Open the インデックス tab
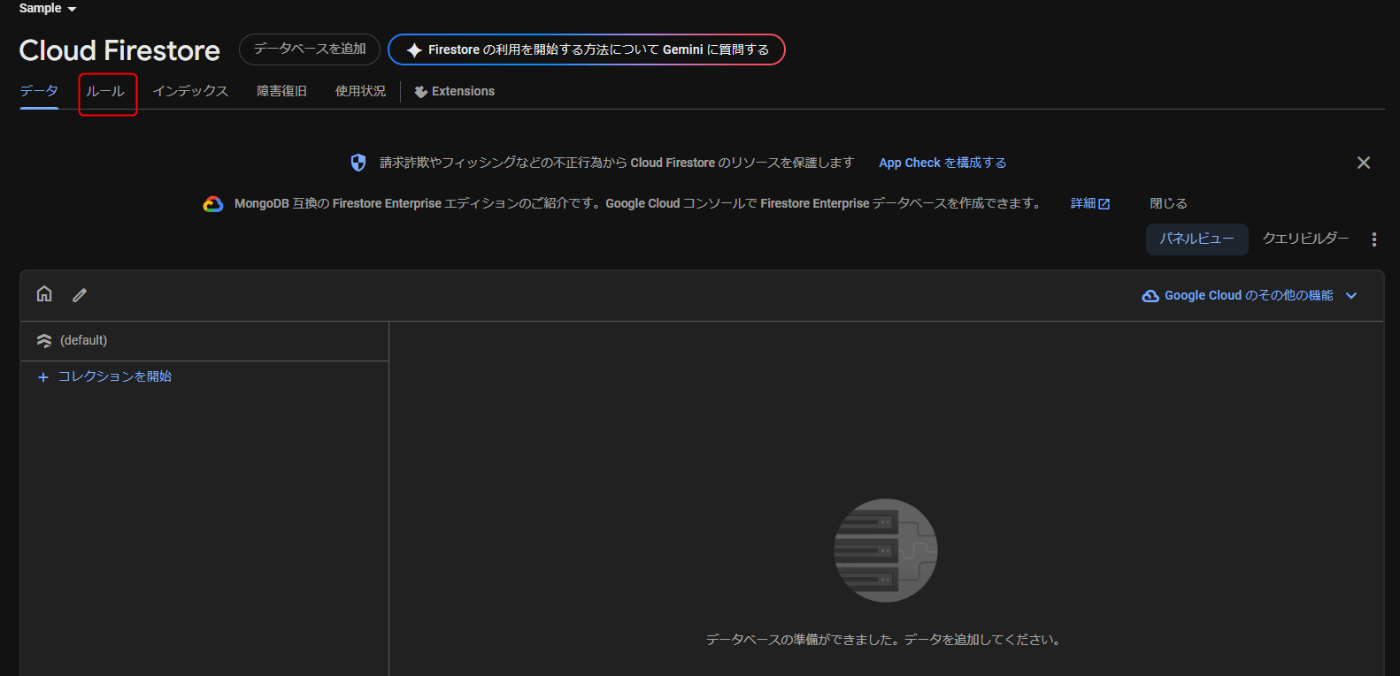 (x=190, y=91)
